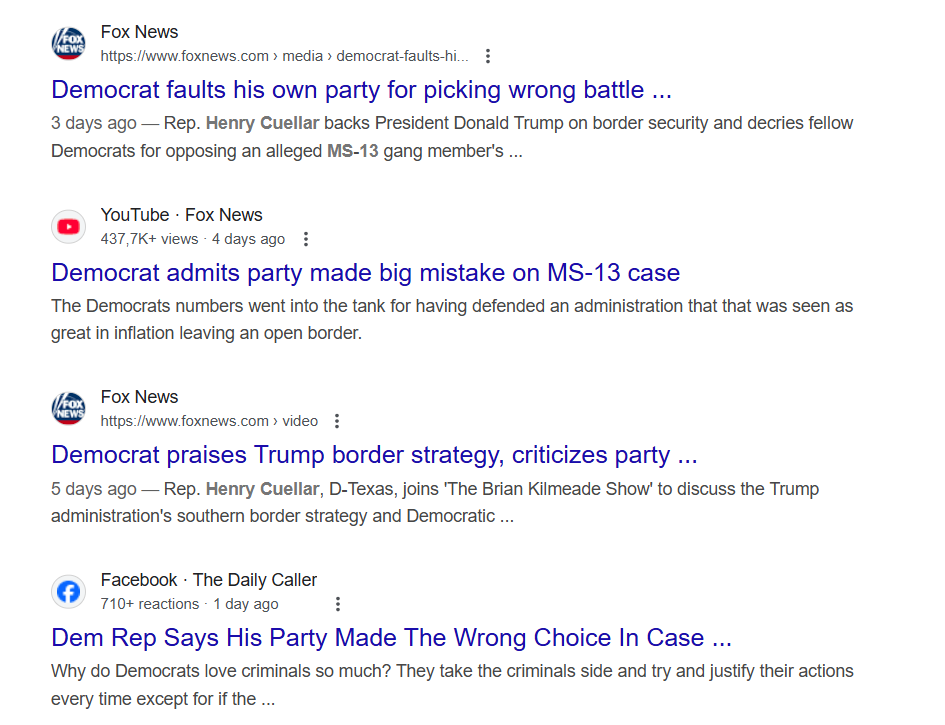Click '710+ reactions' text under Facebook
Image resolution: width=945 pixels, height=725 pixels.
(150, 604)
